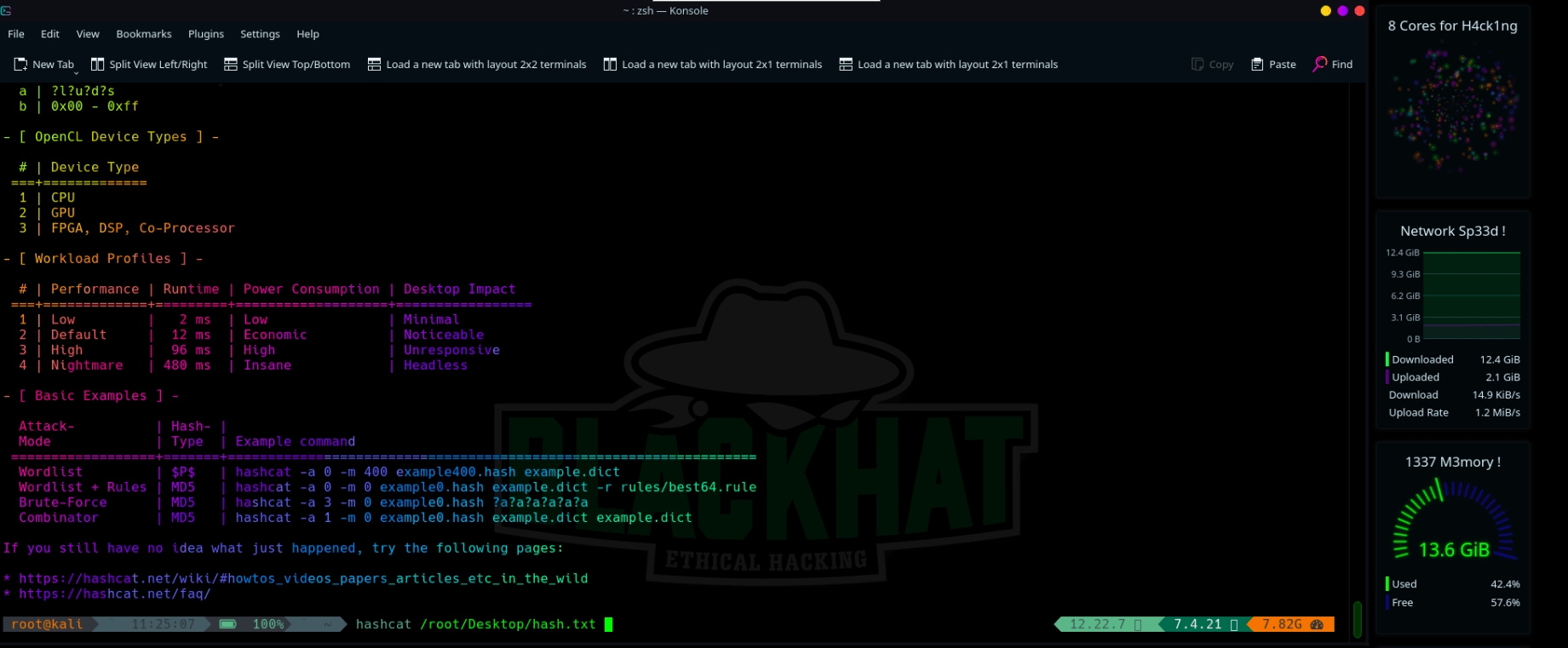This screenshot has width=1568, height=648.
Task: Click the Used 42.4% memory entry
Action: pyautogui.click(x=1453, y=584)
